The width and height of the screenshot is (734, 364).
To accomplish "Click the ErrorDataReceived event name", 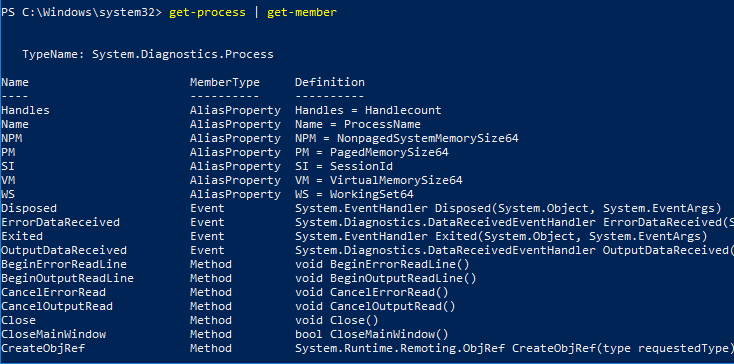I will (60, 222).
